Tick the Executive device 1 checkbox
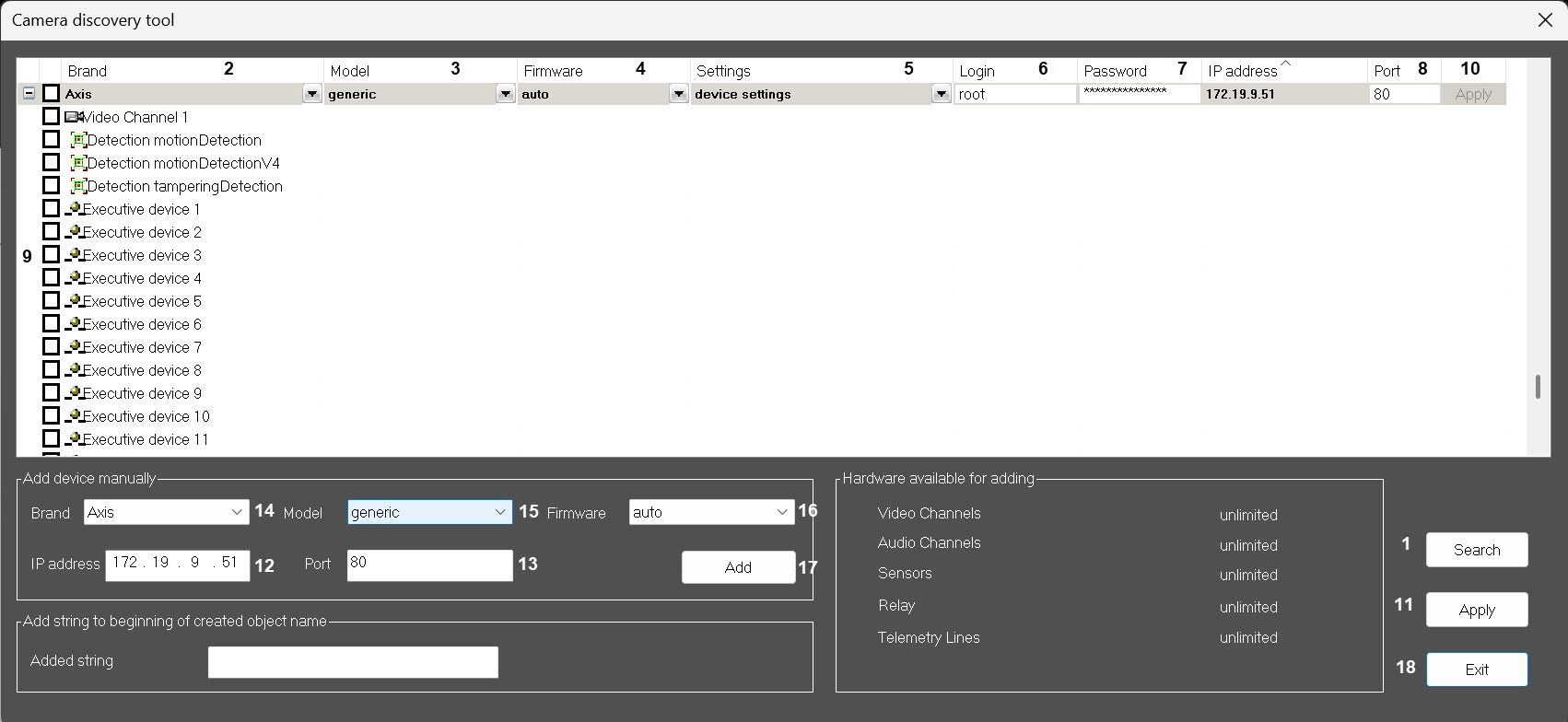Image resolution: width=1568 pixels, height=722 pixels. (x=52, y=209)
